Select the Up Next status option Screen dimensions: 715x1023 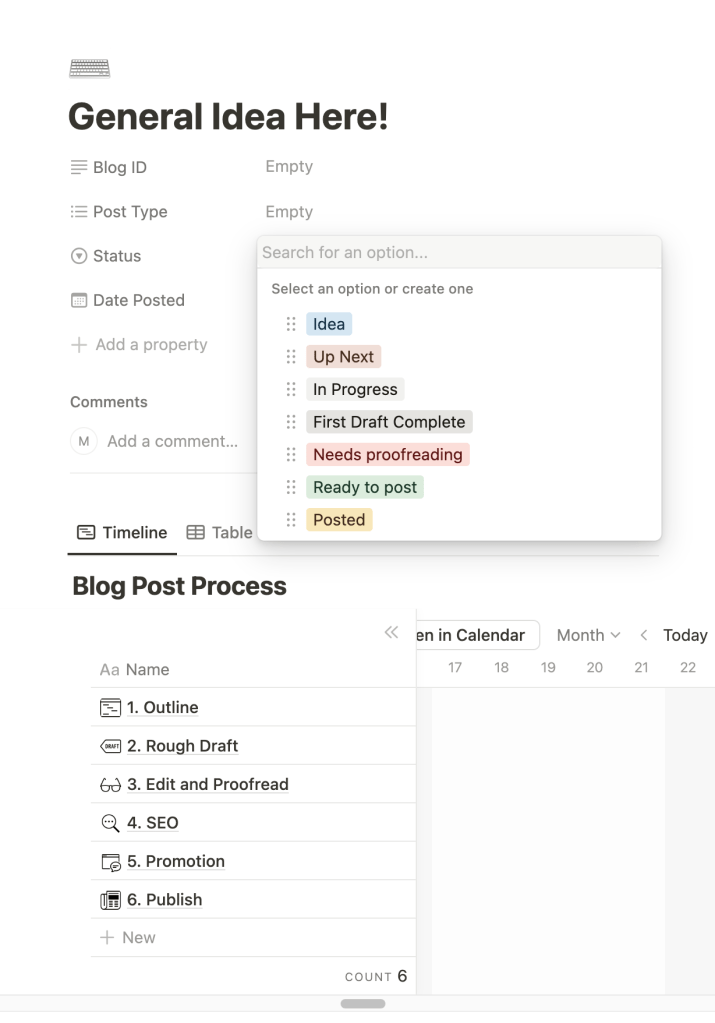pyautogui.click(x=343, y=357)
